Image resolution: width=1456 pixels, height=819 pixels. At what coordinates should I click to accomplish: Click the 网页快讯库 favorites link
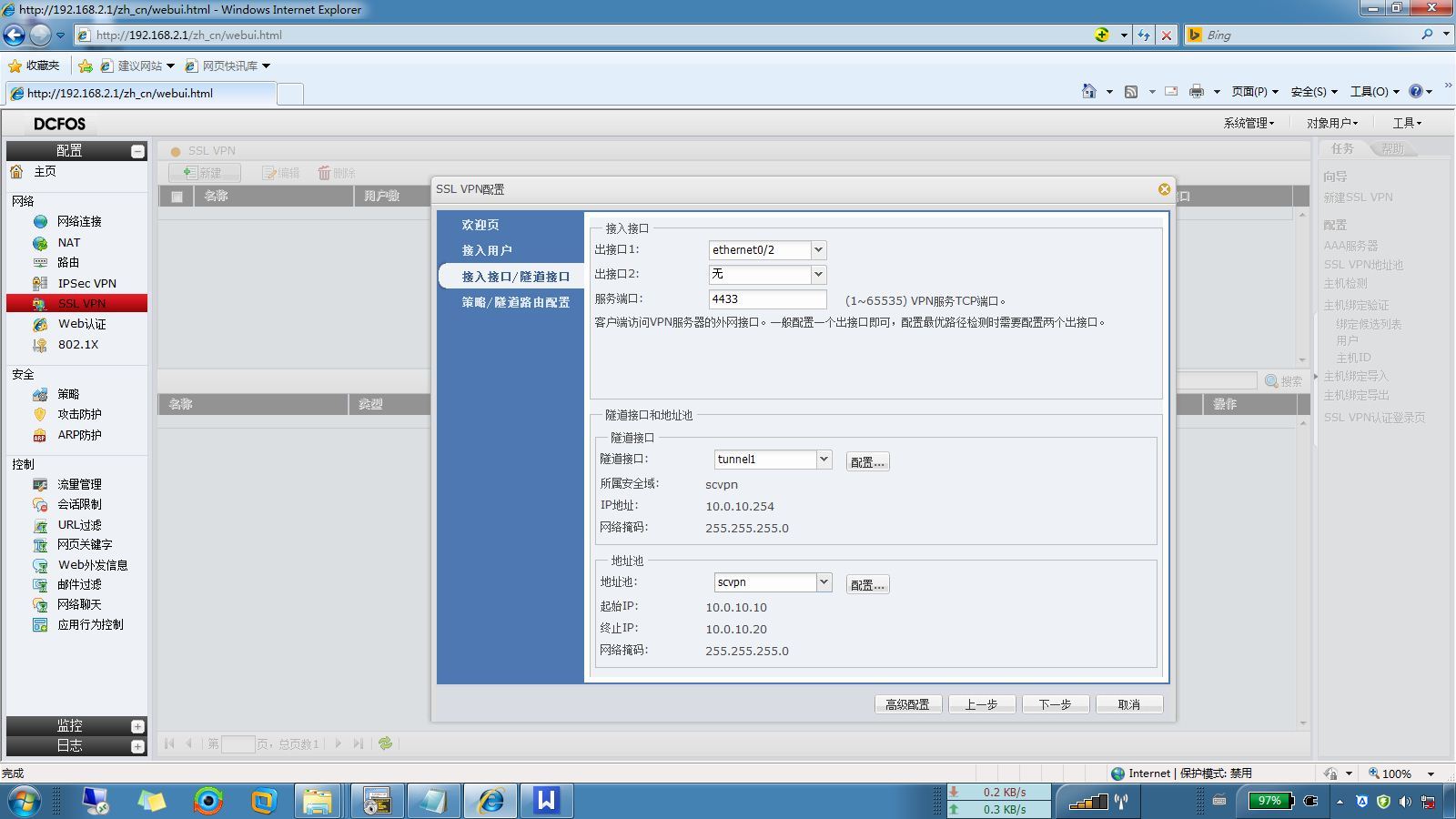tap(228, 66)
